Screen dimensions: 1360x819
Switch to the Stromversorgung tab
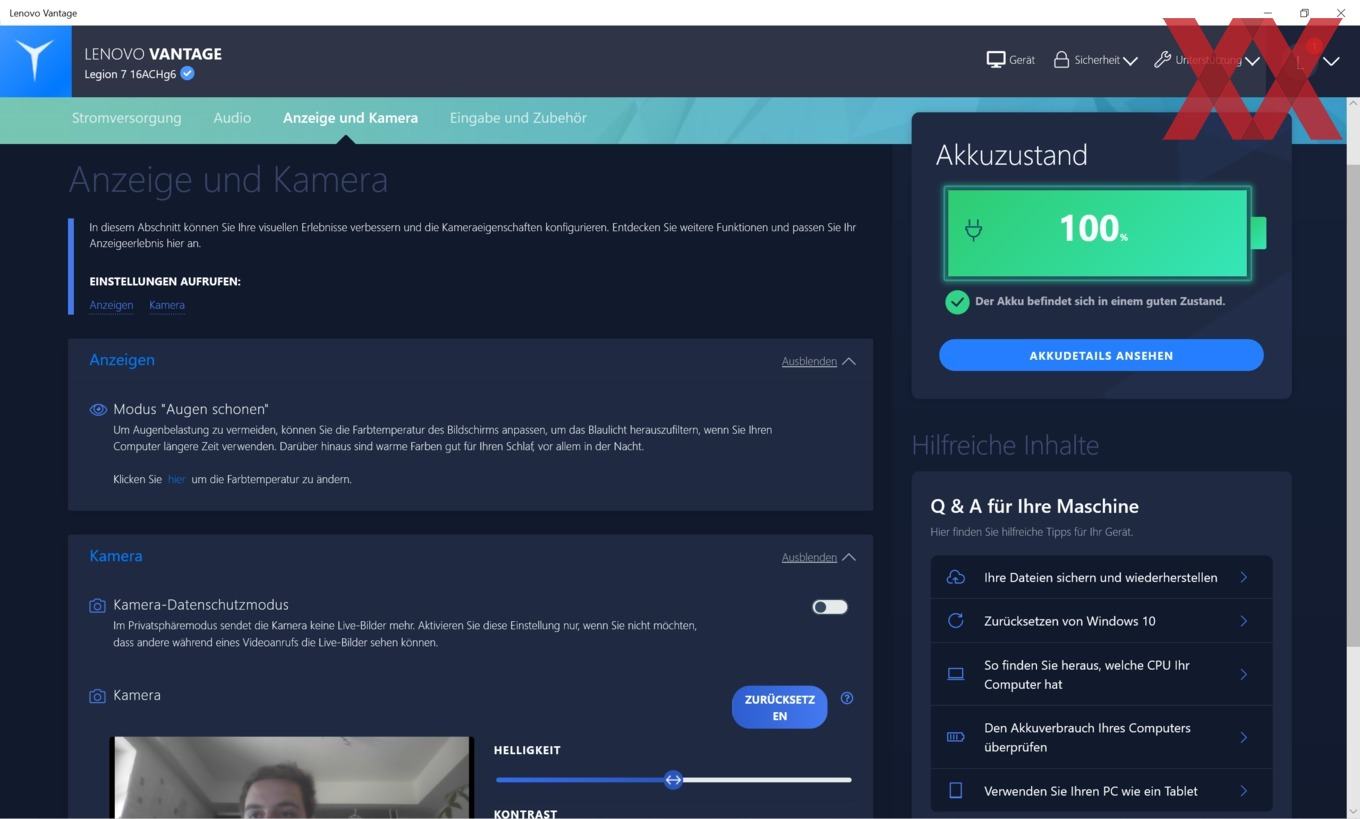tap(126, 118)
